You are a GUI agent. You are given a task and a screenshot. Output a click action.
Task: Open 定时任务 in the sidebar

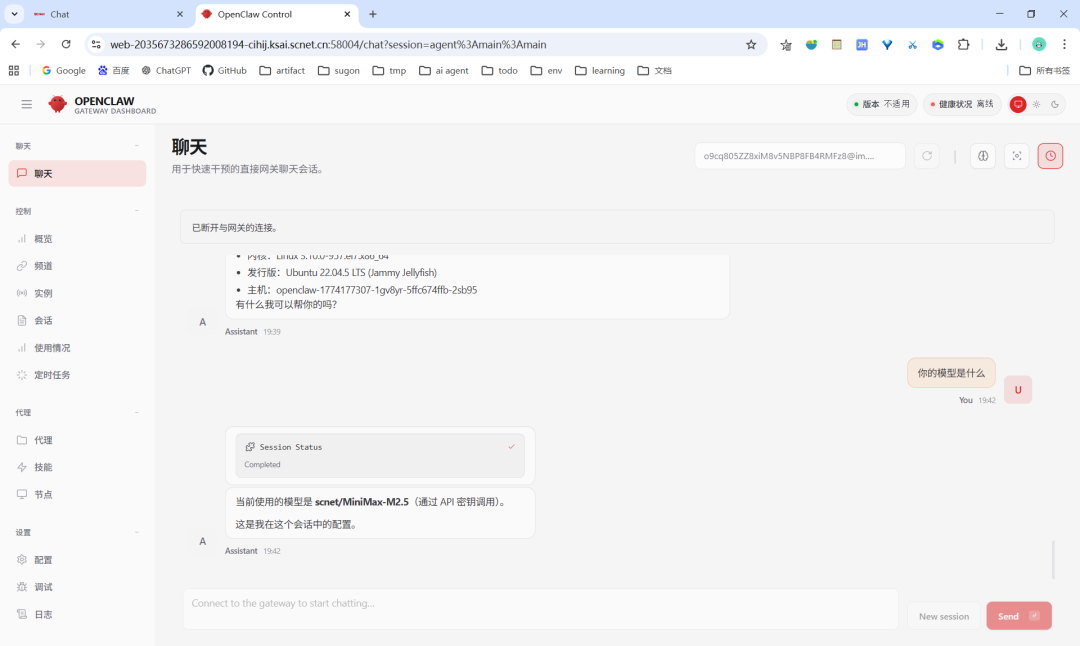(52, 375)
